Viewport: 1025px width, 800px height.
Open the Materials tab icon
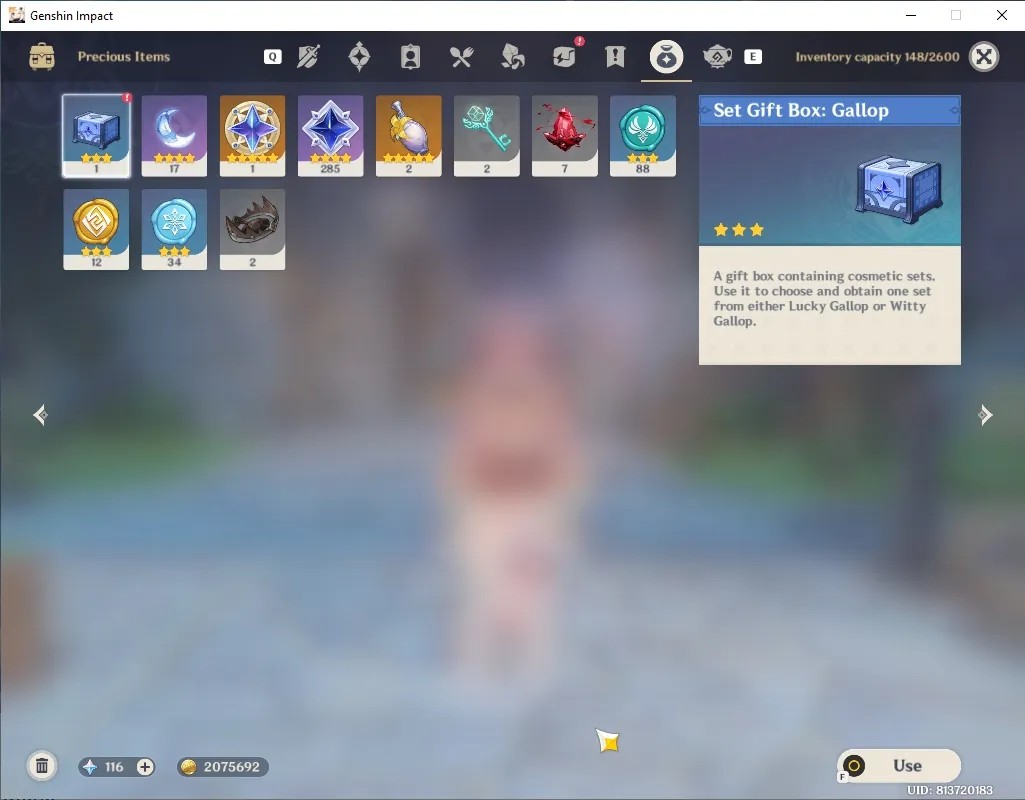[x=512, y=57]
